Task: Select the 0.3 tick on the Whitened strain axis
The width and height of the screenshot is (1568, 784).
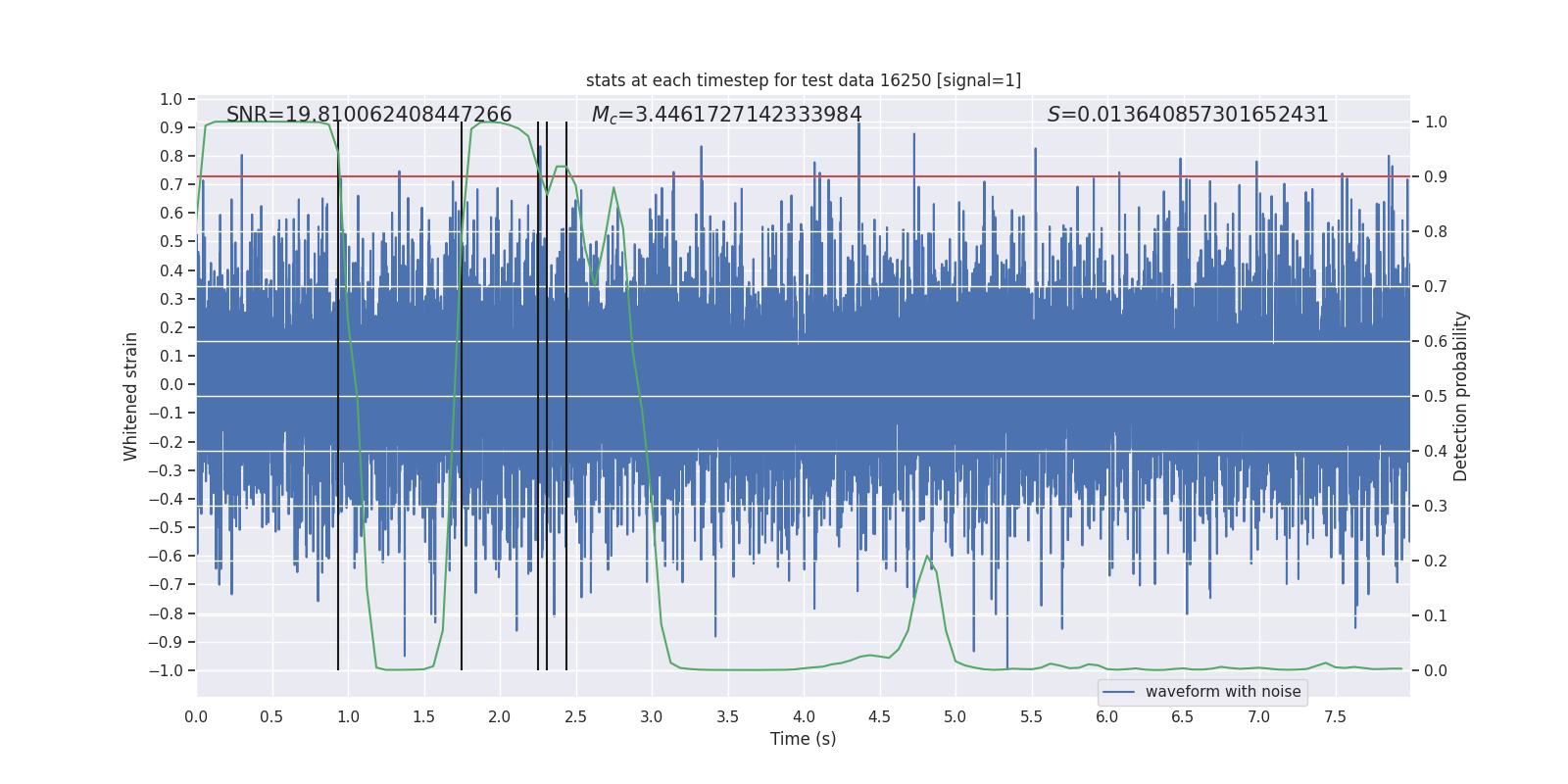Action: 171,299
